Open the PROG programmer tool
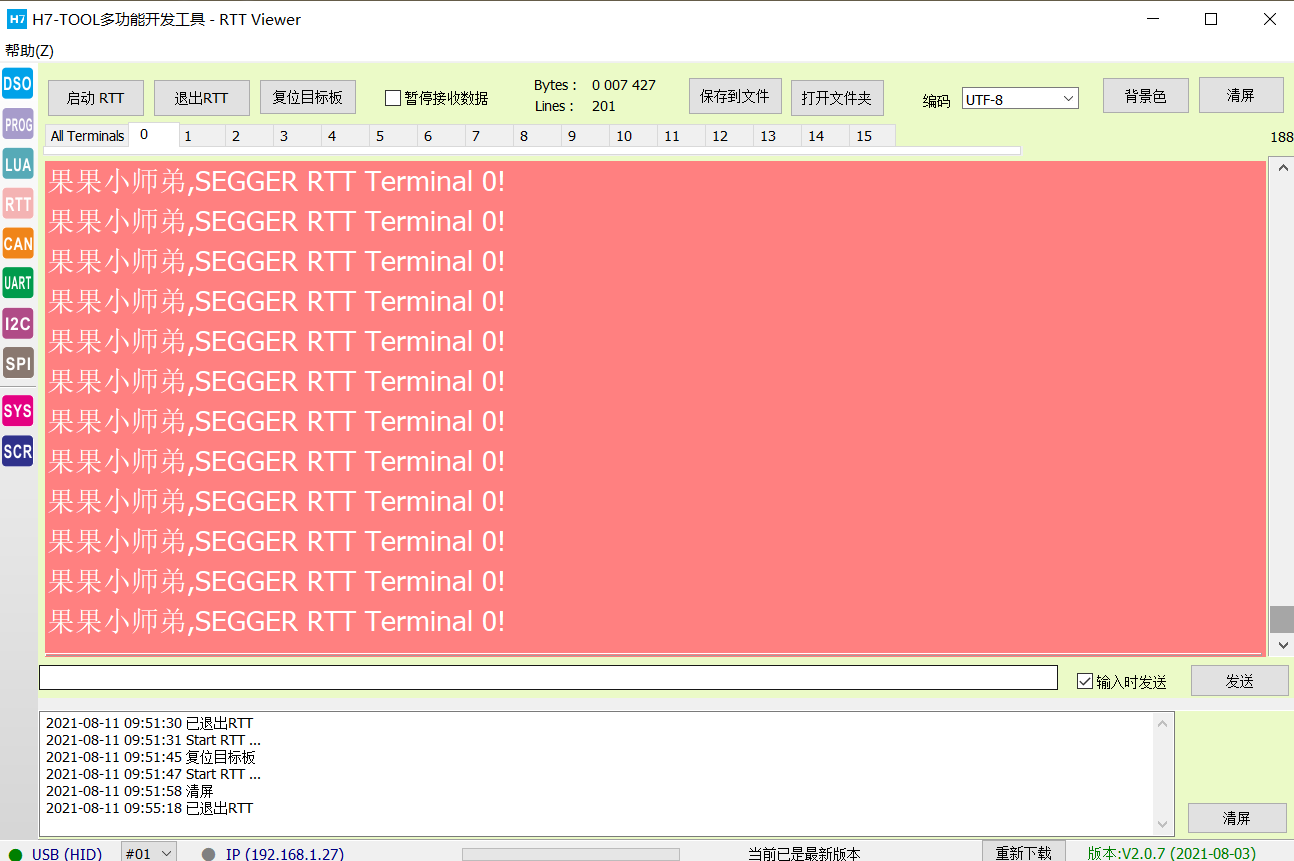 point(18,124)
